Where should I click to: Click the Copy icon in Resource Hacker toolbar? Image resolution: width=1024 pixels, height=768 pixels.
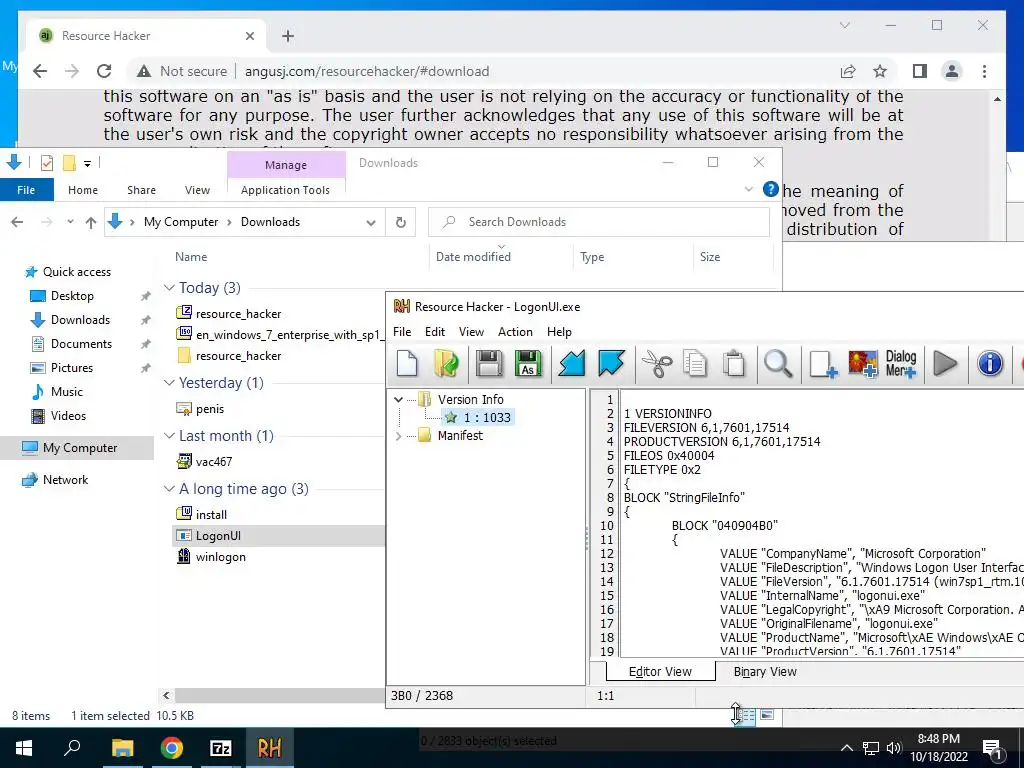[695, 363]
